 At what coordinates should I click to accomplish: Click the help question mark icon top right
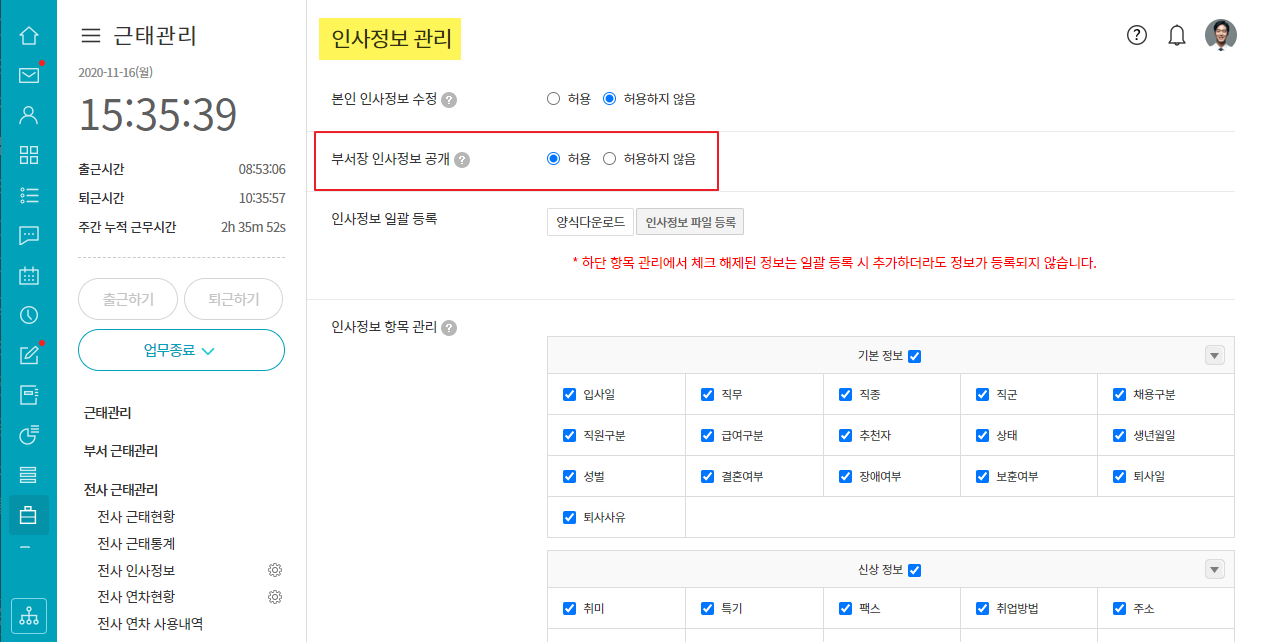[1137, 35]
